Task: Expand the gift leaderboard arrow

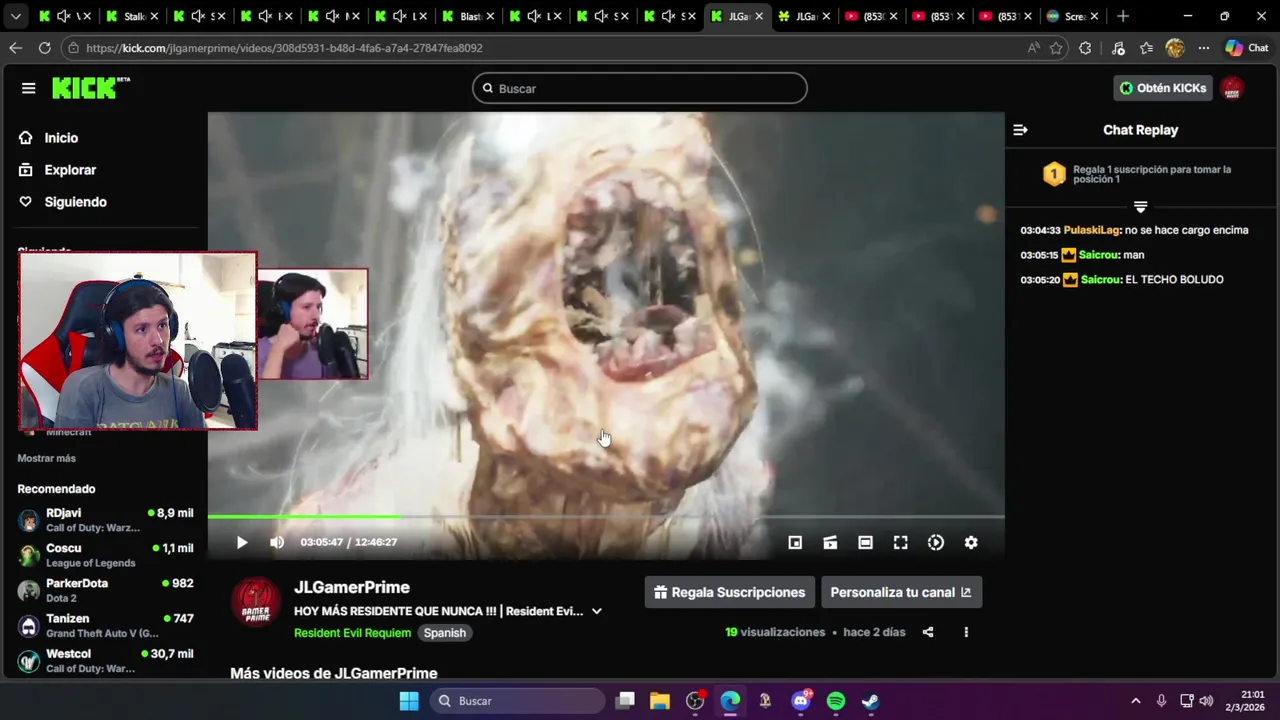Action: (x=1140, y=207)
